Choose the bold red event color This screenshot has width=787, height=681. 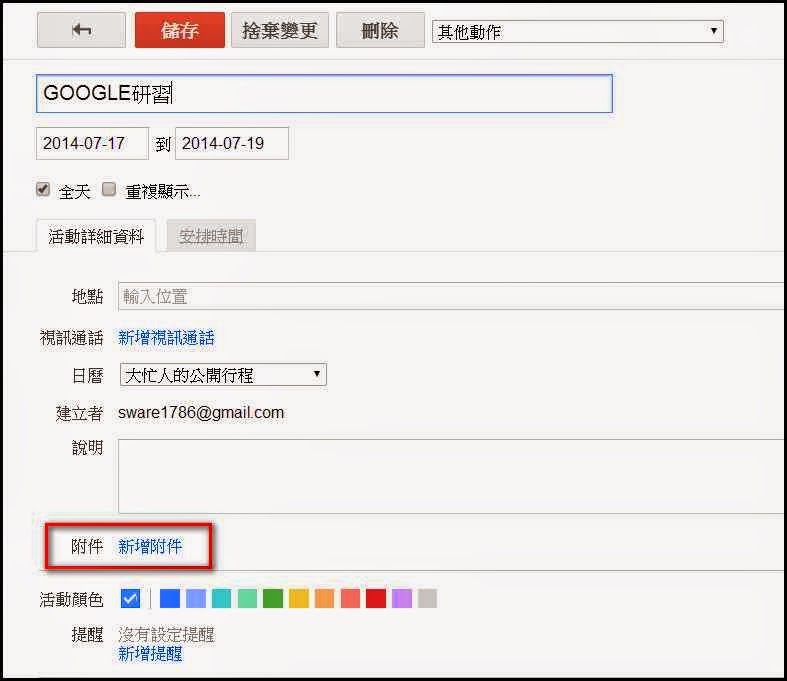(x=376, y=599)
